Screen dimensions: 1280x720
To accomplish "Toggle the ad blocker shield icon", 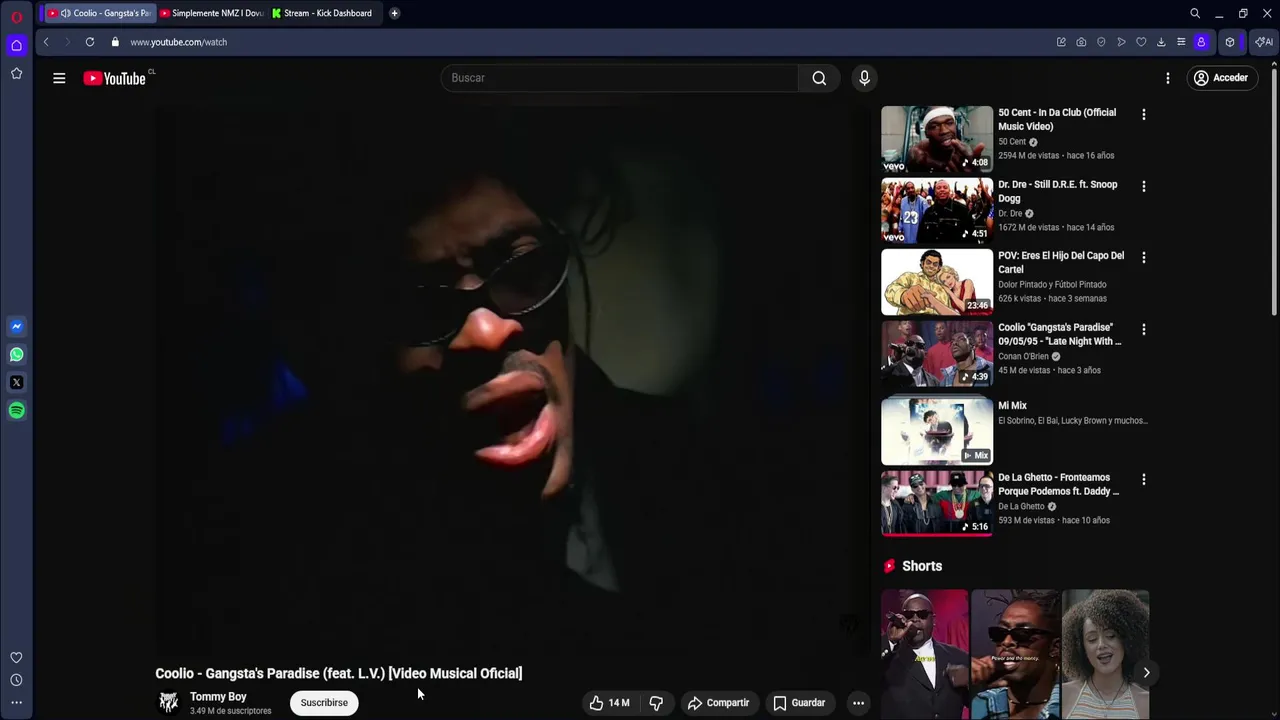I will pyautogui.click(x=1101, y=42).
